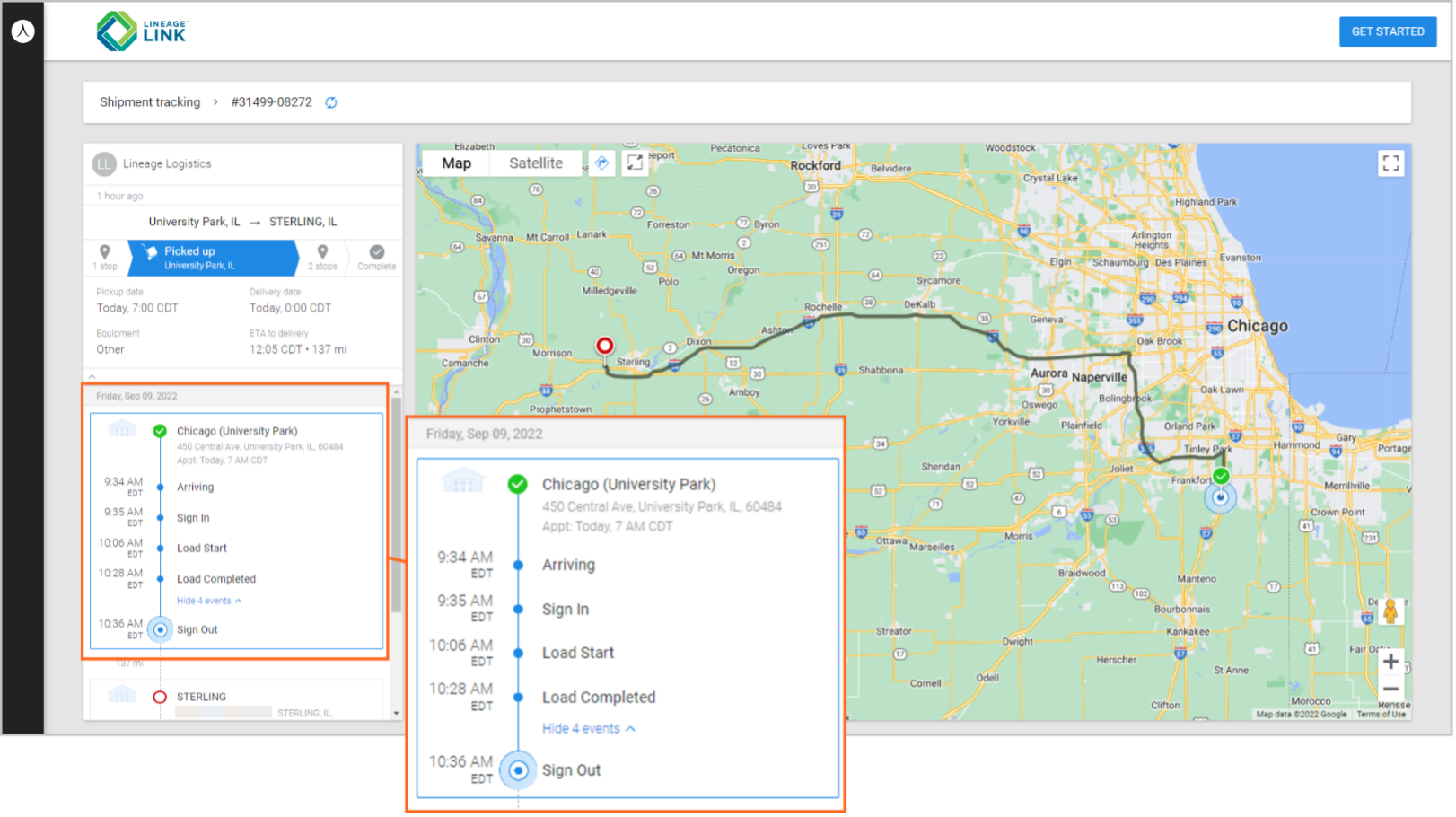Click the round icon in the black side rail
Viewport: 1456px width, 817px height.
click(x=23, y=31)
